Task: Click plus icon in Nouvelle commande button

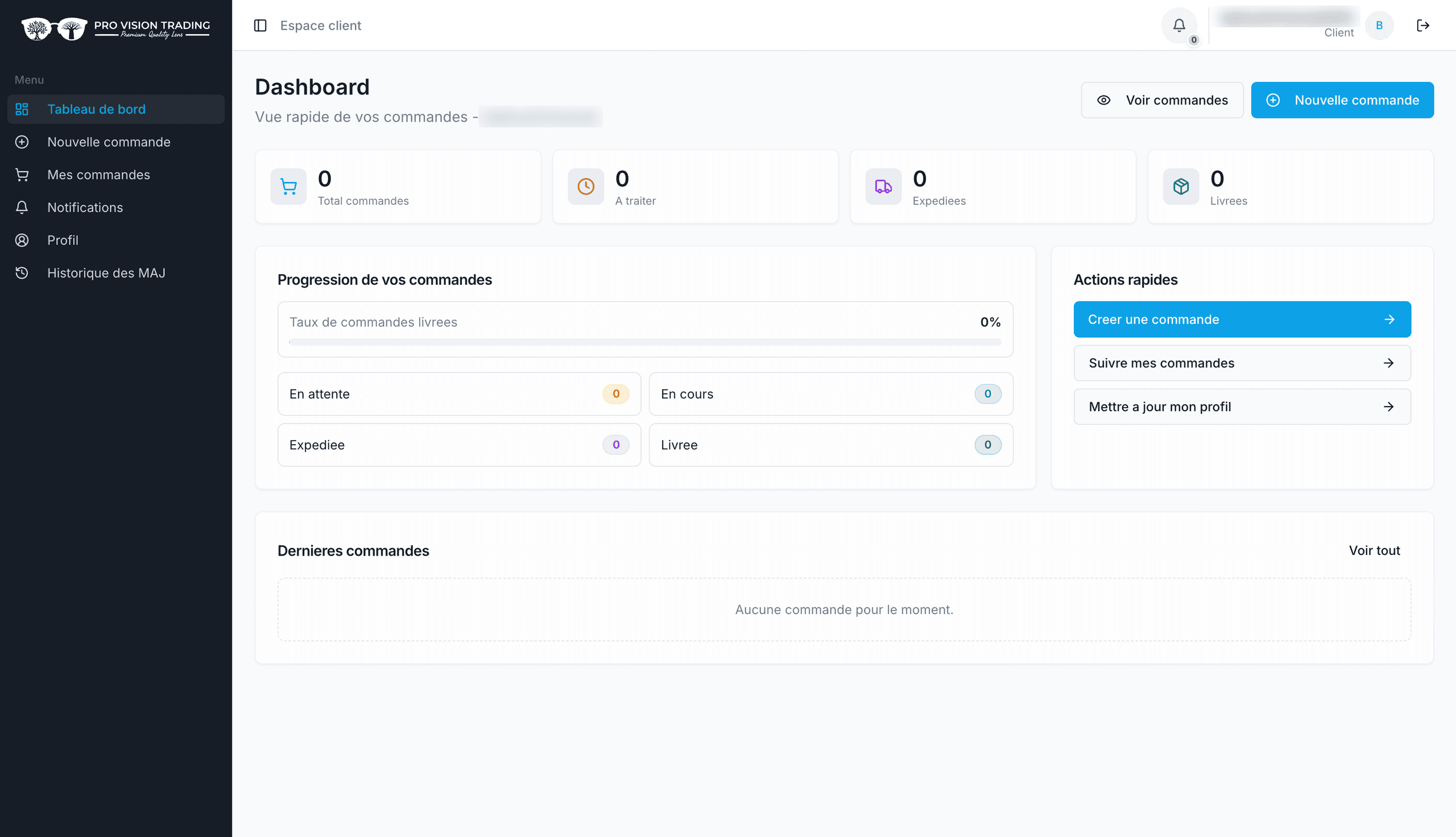Action: click(1273, 100)
